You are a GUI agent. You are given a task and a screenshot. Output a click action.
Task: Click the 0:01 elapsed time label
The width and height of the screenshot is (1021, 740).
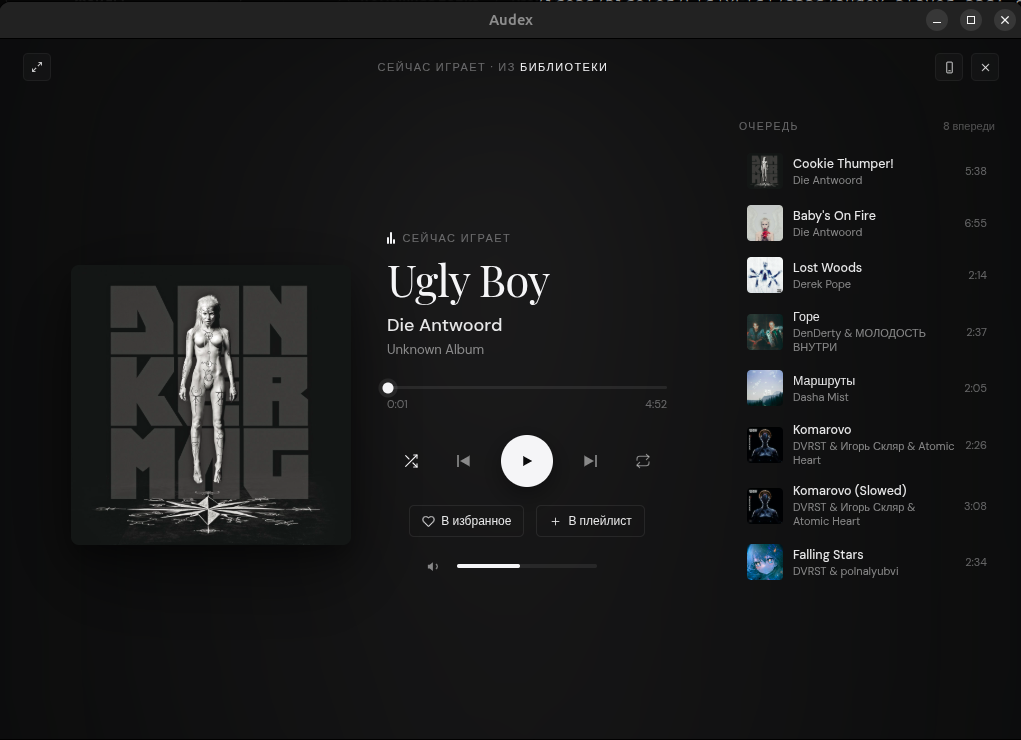click(x=397, y=405)
